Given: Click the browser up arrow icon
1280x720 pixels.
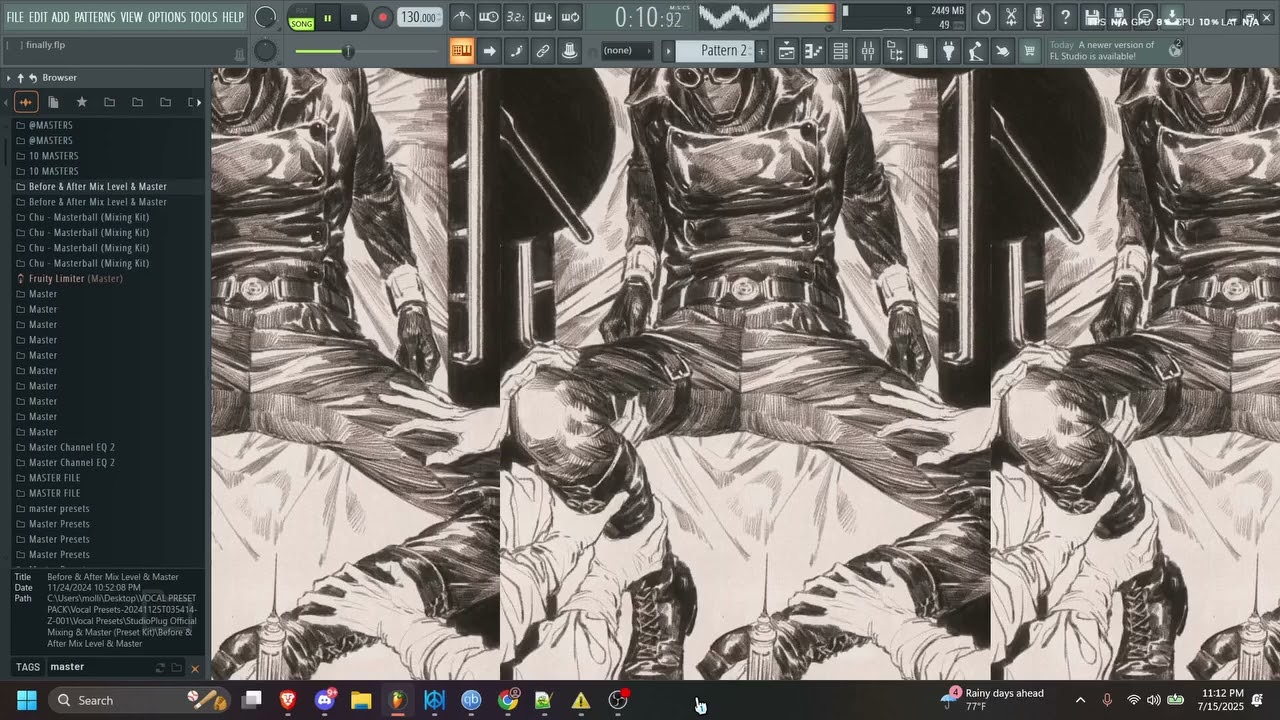Looking at the screenshot, I should [20, 78].
